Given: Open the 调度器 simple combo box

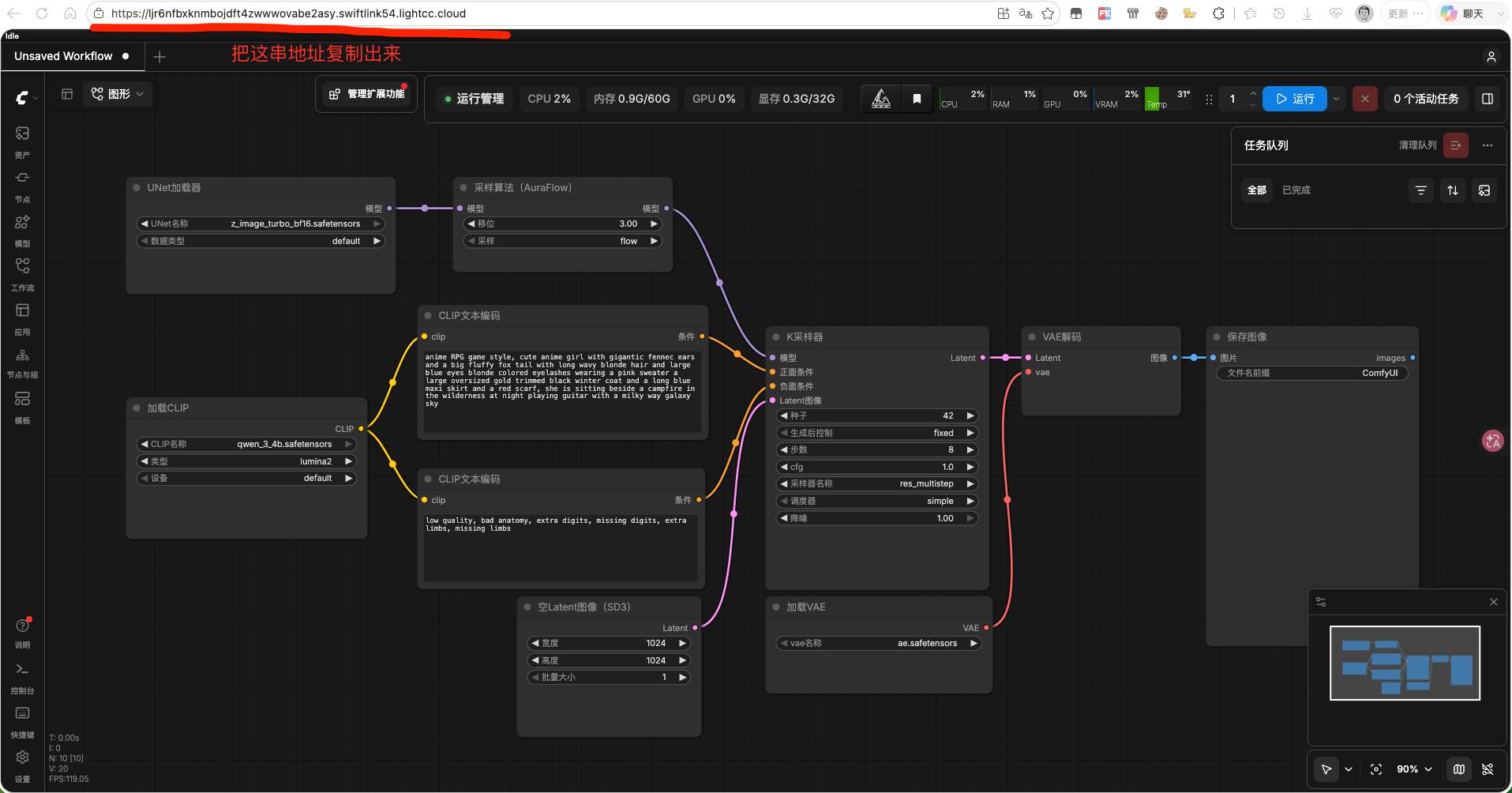Looking at the screenshot, I should 877,502.
